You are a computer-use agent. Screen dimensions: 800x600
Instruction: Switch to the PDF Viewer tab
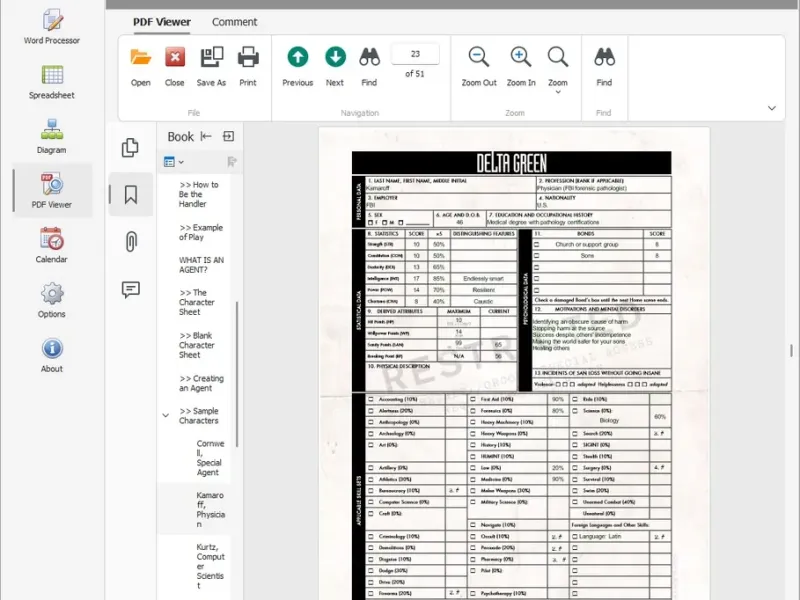(x=162, y=22)
